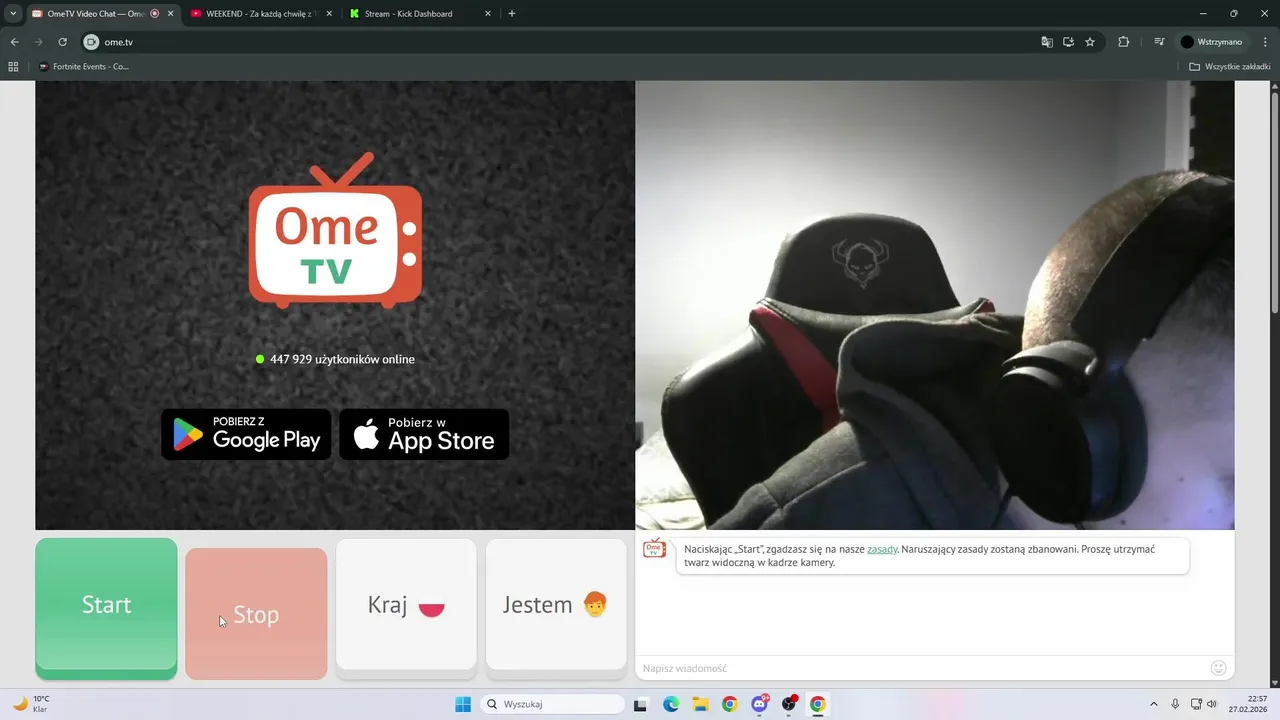Click the microphone tray icon
This screenshot has height=720, width=1280.
(x=1175, y=704)
